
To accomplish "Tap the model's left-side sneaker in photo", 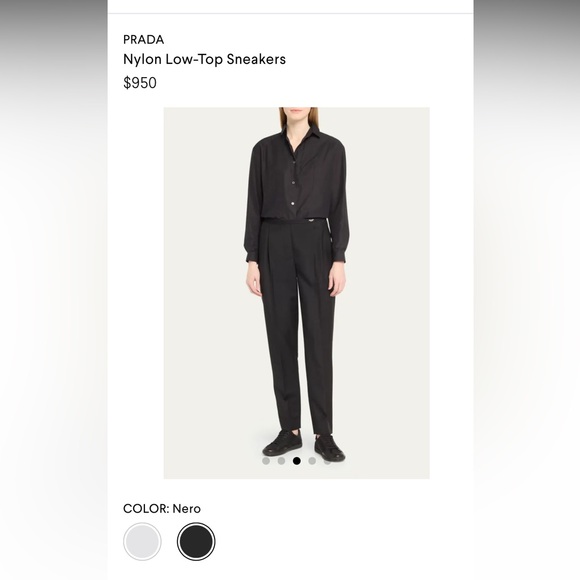I will 282,442.
